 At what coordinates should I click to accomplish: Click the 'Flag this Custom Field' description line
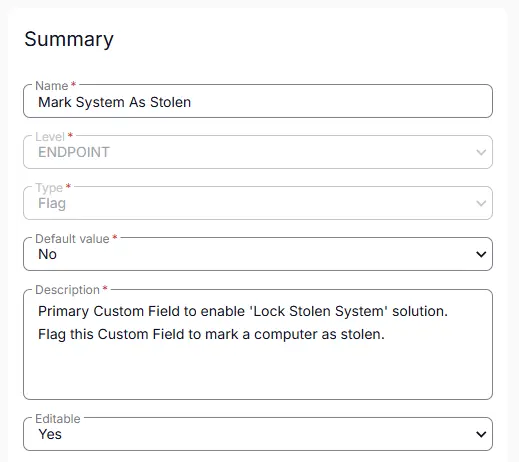[x=211, y=334]
